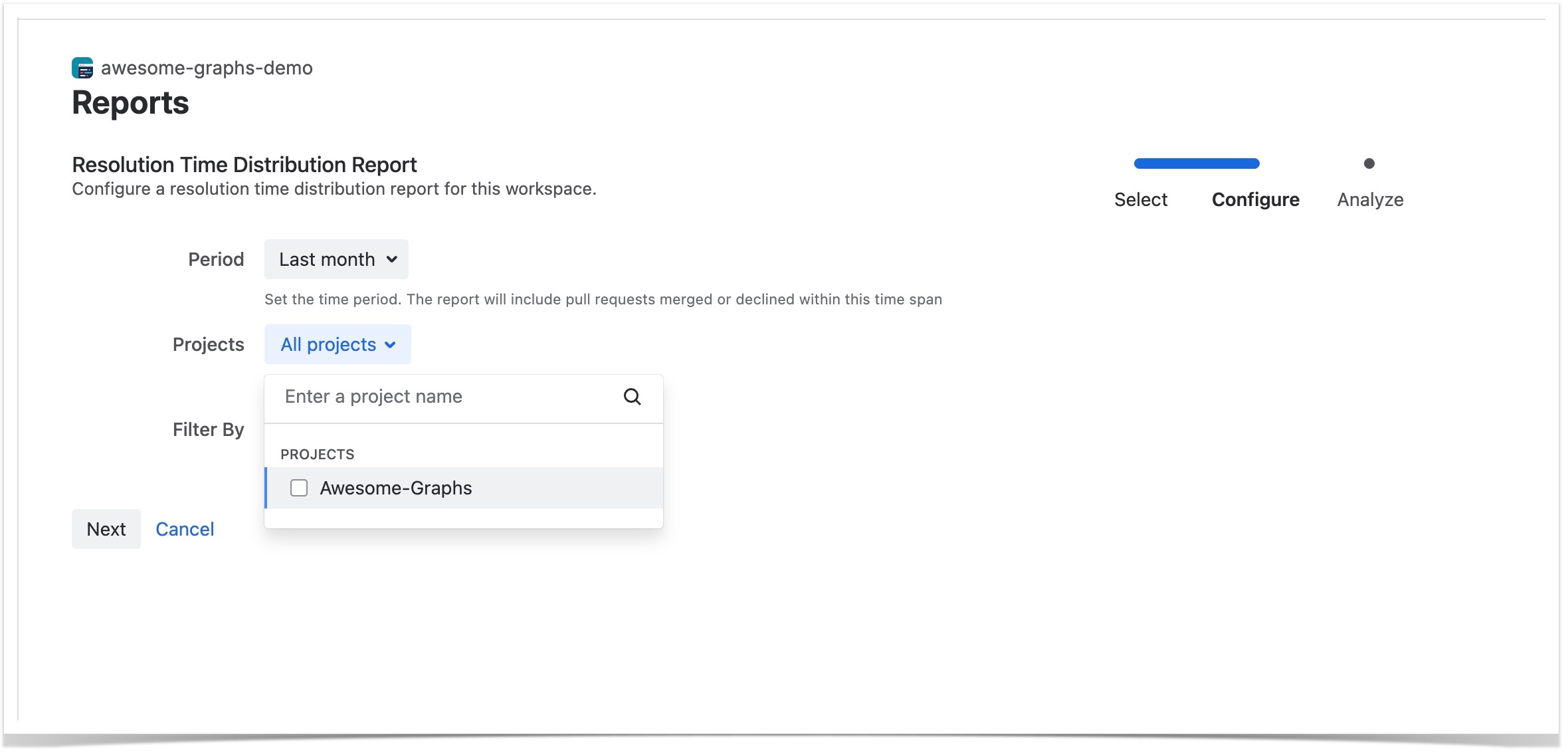This screenshot has height=753, width=1568.
Task: Click the blue step progress bar
Action: [x=1196, y=163]
